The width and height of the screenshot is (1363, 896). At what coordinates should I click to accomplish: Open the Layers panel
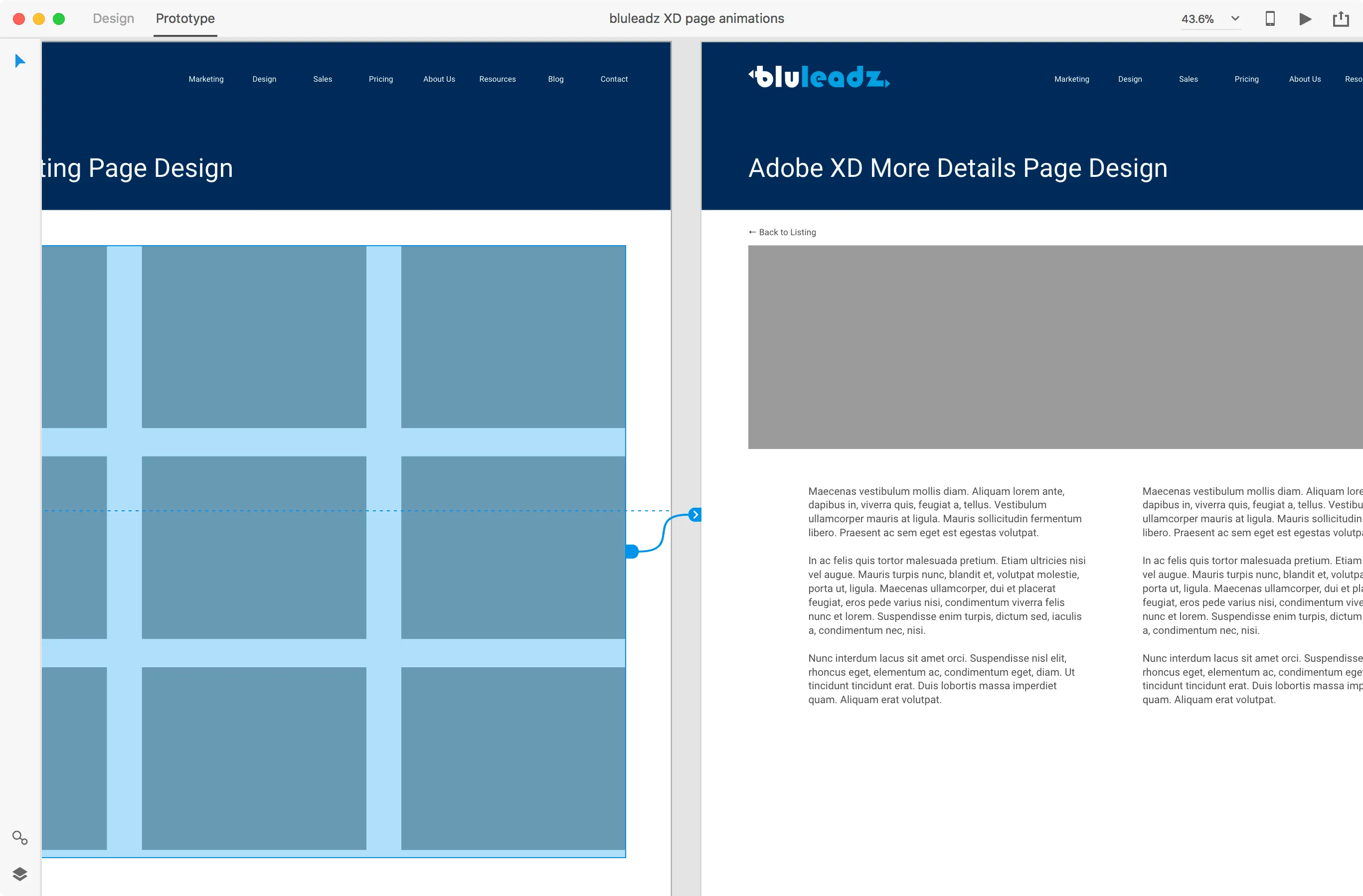20,874
